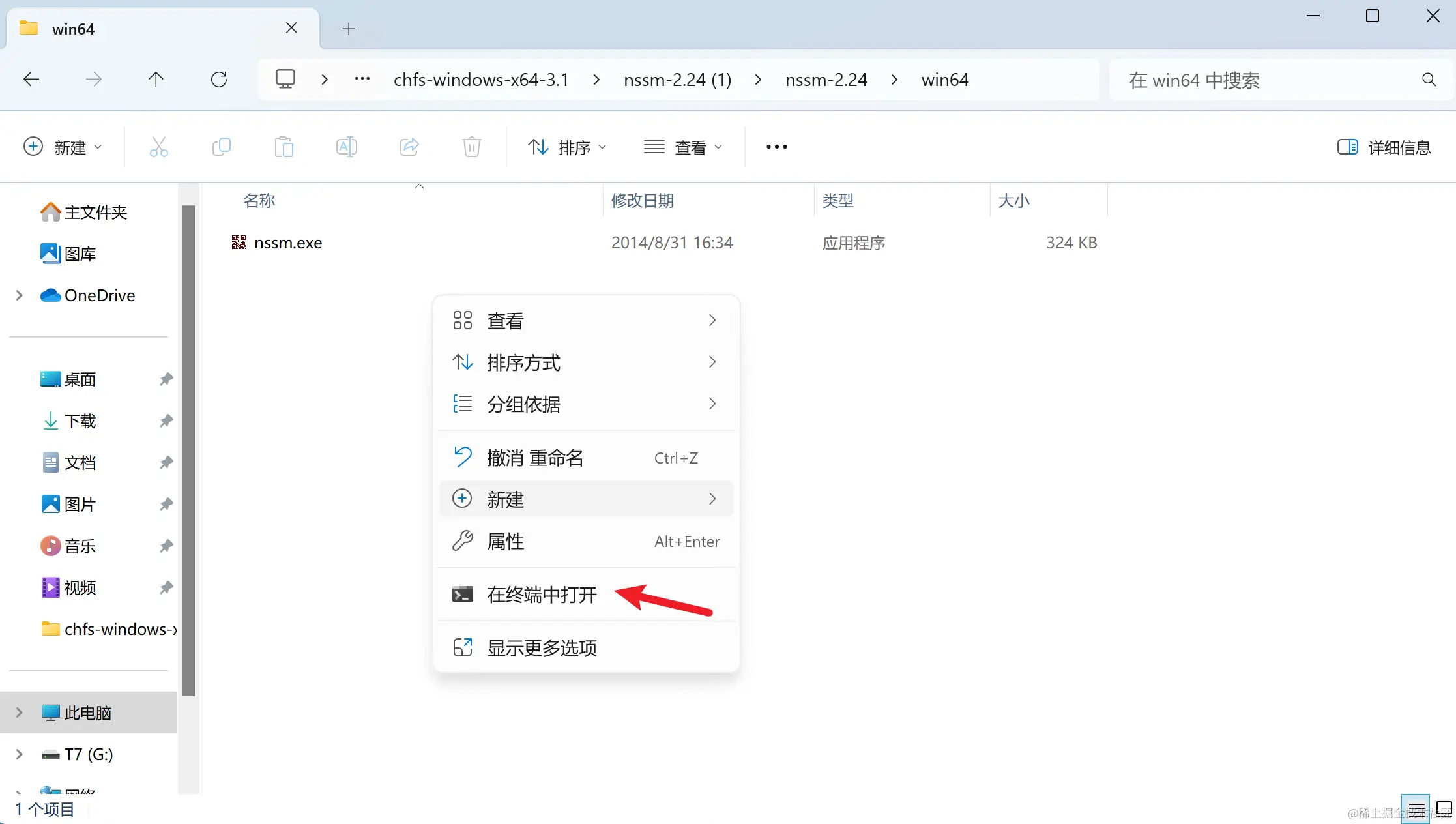
Task: Switch to details list view in status bar
Action: pos(1416,809)
